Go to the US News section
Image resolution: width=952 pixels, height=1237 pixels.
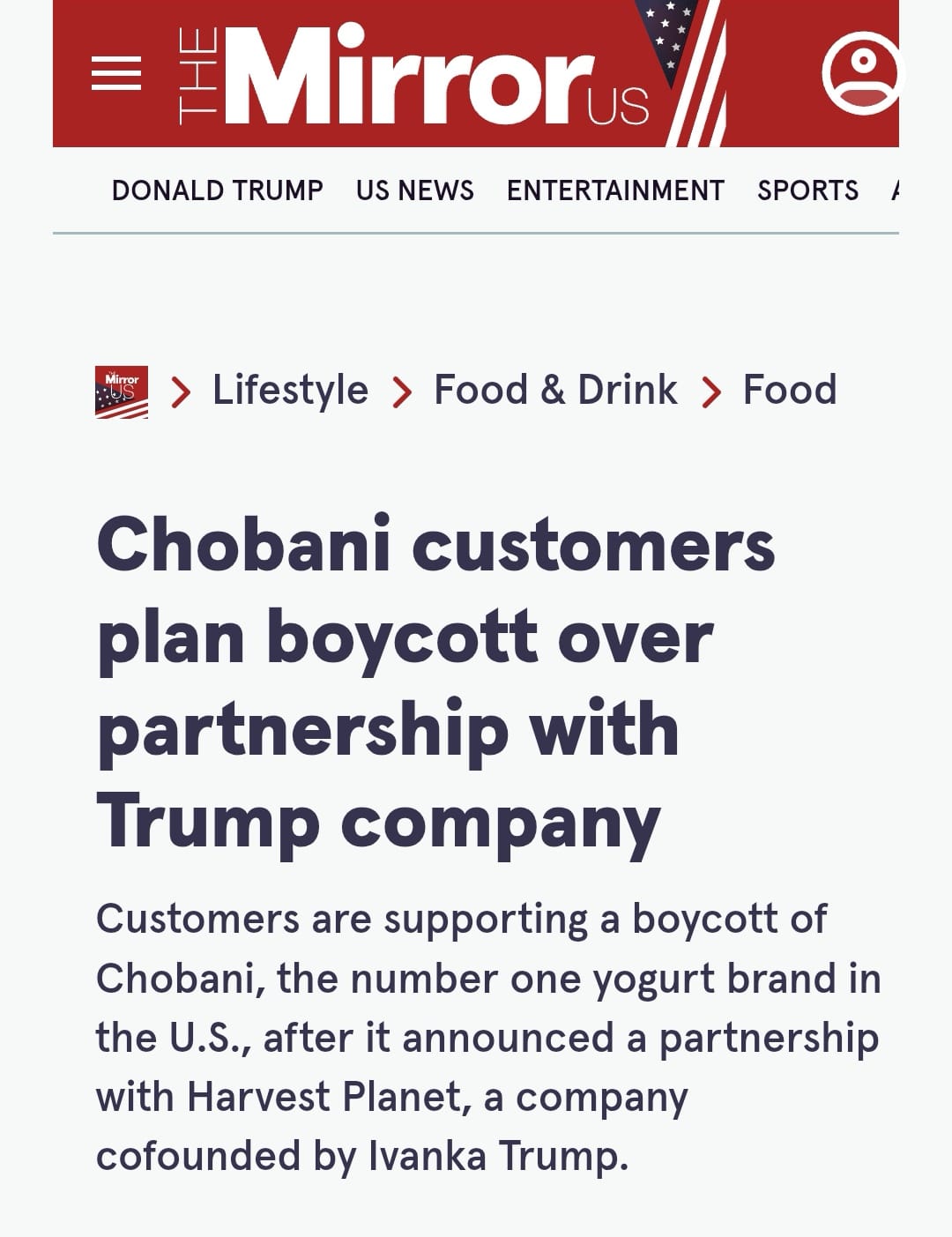[415, 190]
